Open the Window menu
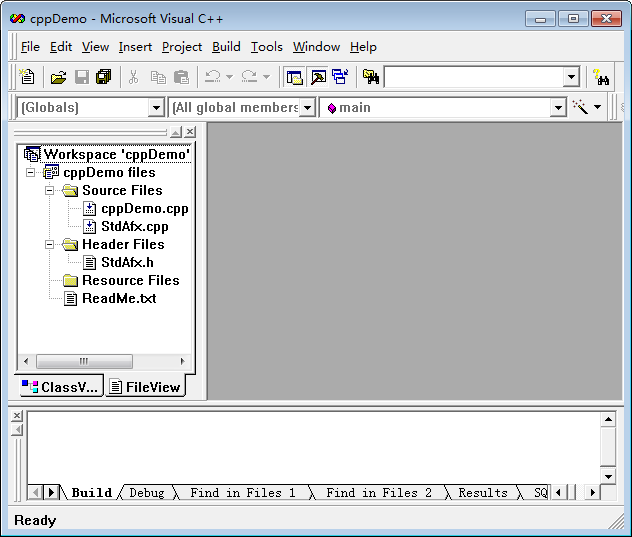The width and height of the screenshot is (632, 537). tap(316, 47)
